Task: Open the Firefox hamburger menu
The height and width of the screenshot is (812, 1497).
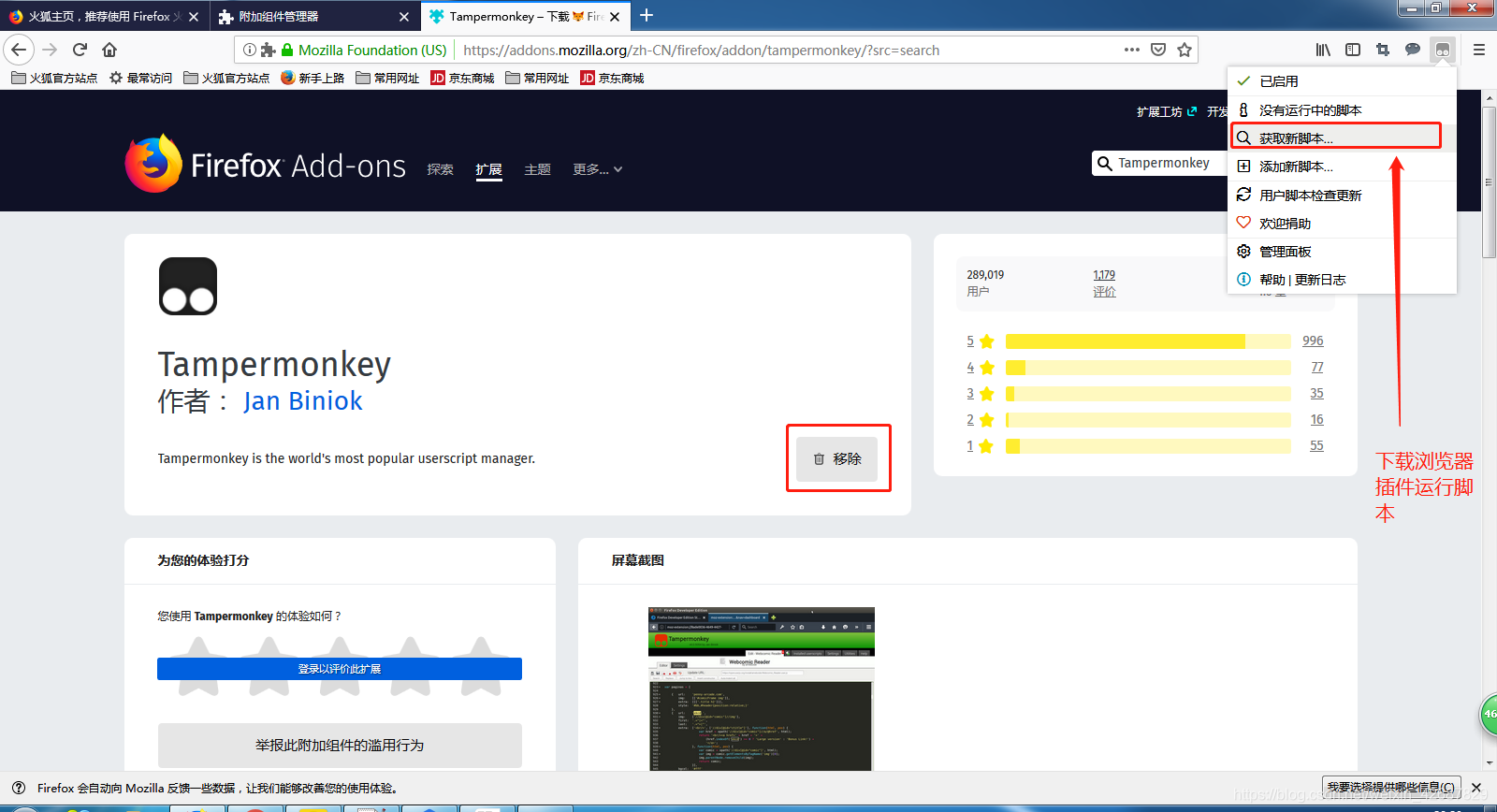Action: pos(1479,50)
